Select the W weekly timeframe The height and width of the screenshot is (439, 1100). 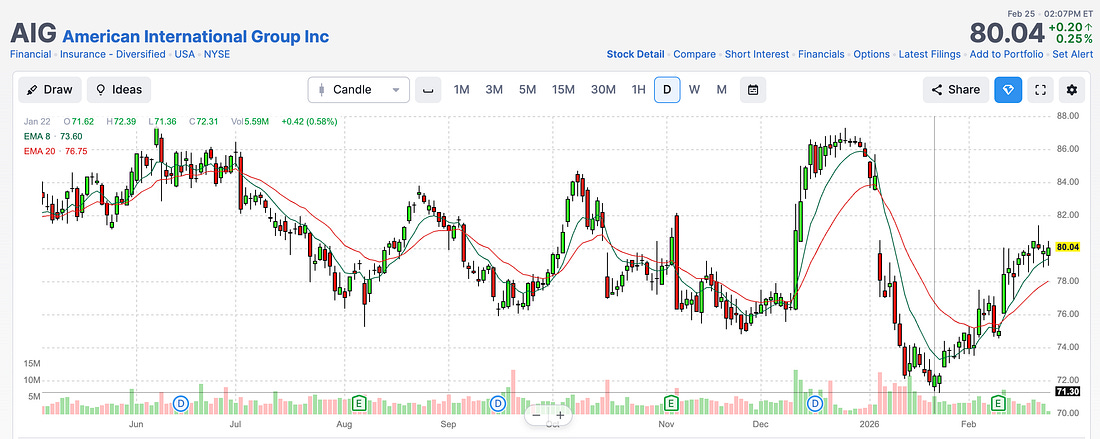coord(695,90)
